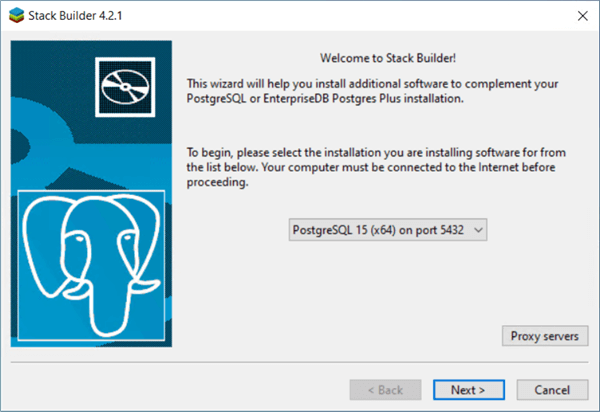Click the 'Welcome to Stack Builder!' heading

click(x=388, y=58)
